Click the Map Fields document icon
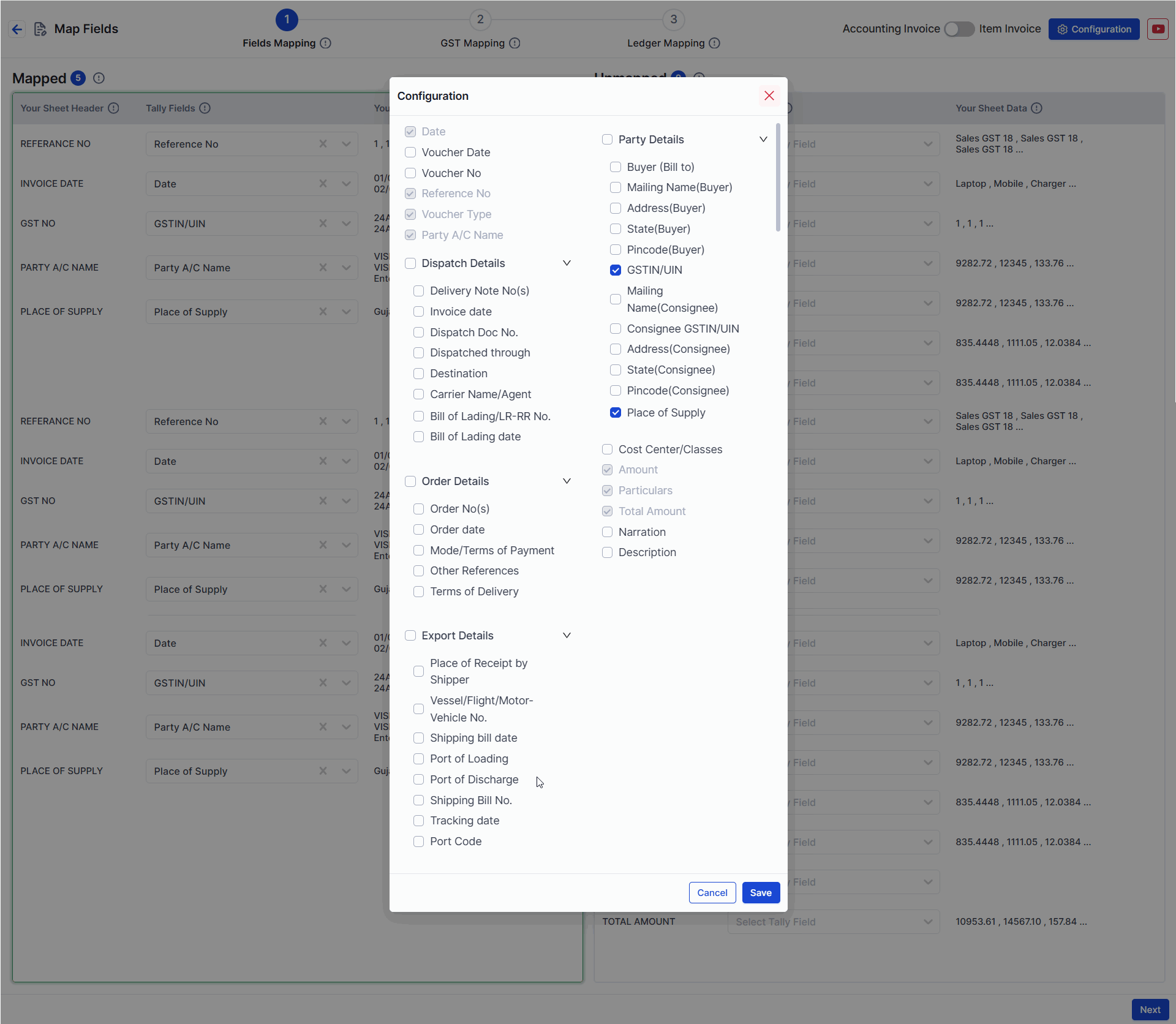Viewport: 1176px width, 1024px height. pos(40,29)
